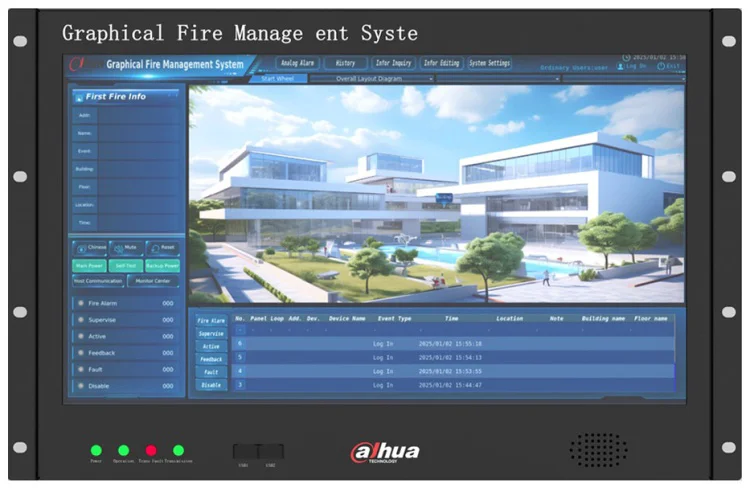
Task: Click the Location field in First Fire Info
Action: [139, 205]
